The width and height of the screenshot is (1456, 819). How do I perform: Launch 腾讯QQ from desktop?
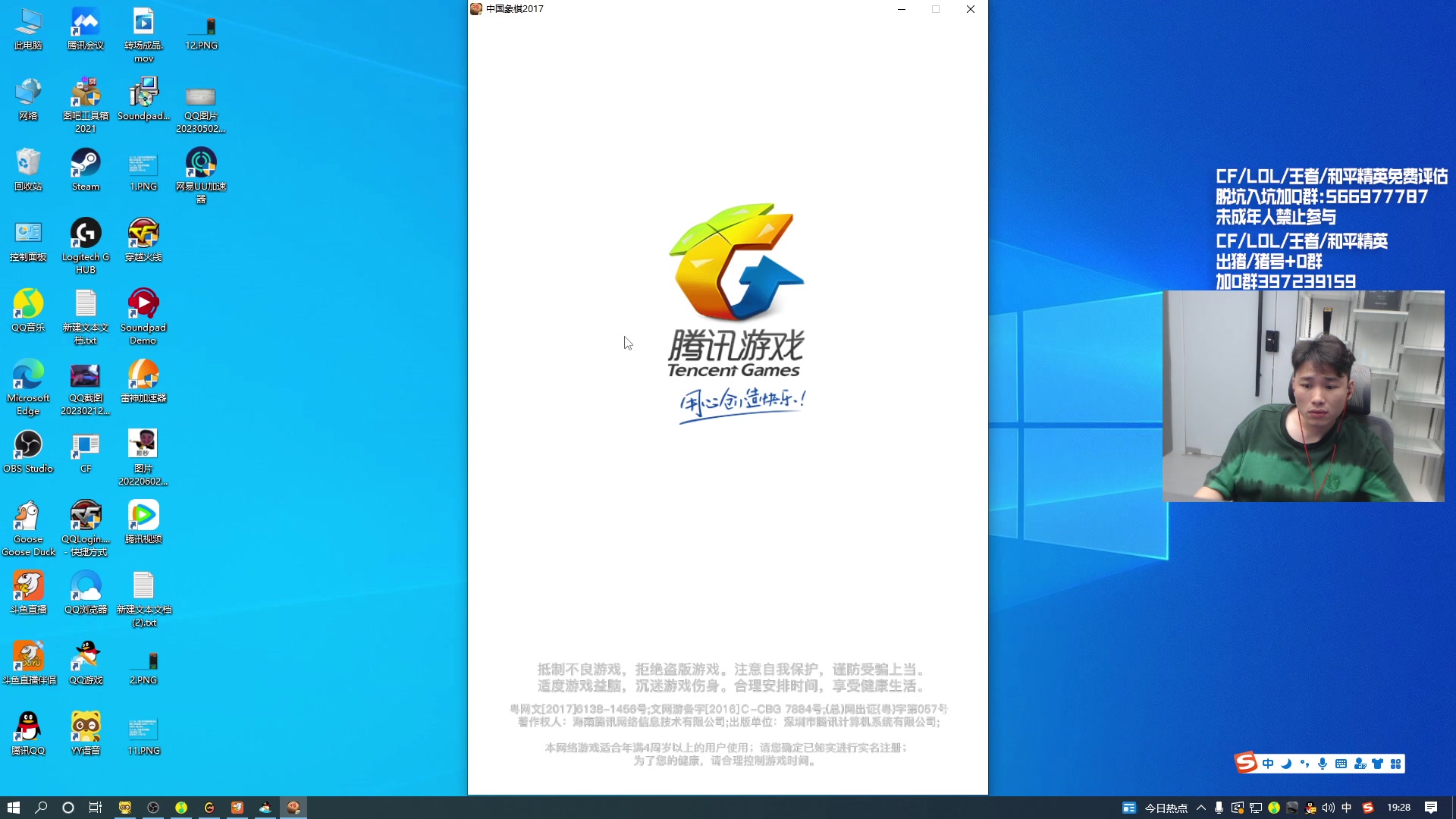pos(28,734)
